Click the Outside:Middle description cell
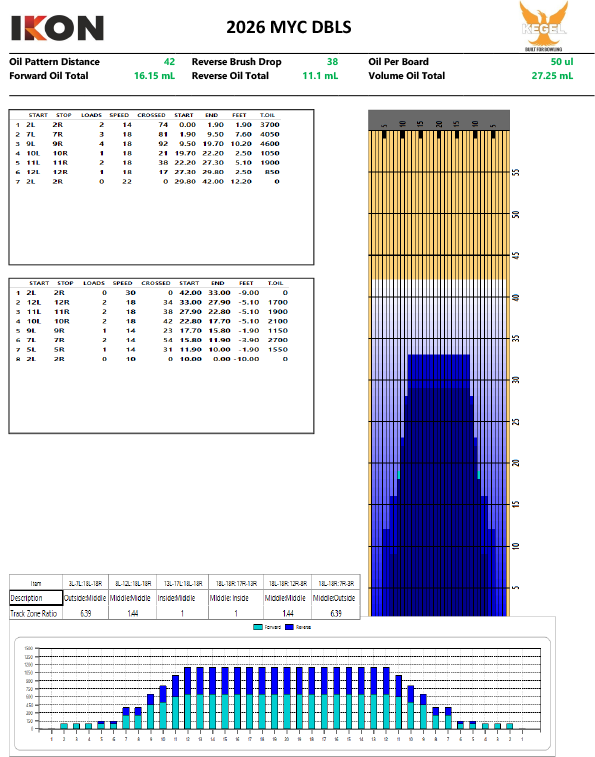Viewport: 595px width, 757px height. [x=85, y=598]
